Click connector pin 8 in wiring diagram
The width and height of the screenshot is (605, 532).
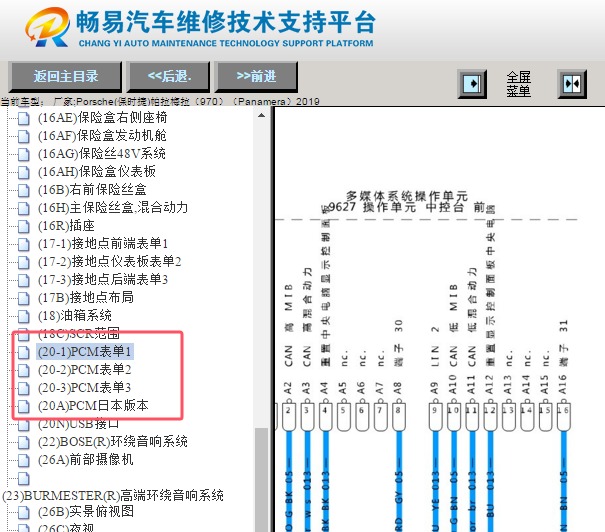[x=398, y=415]
